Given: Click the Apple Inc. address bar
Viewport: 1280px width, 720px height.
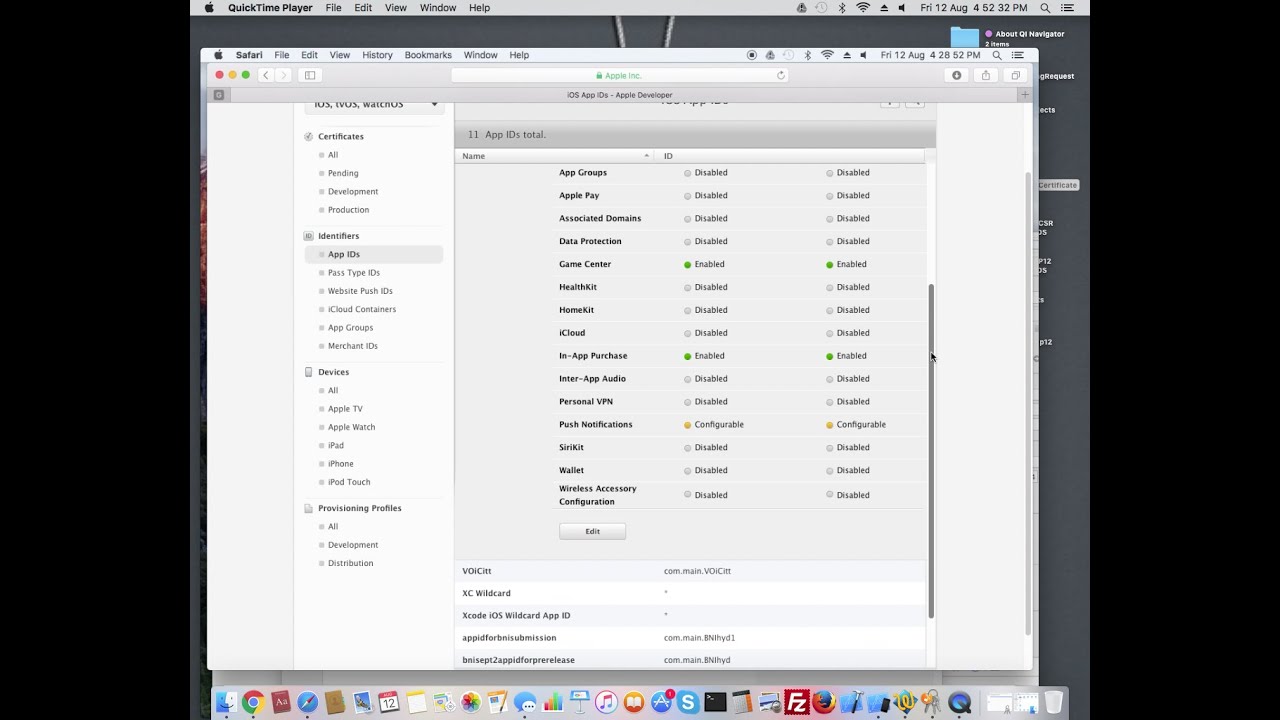Looking at the screenshot, I should point(620,75).
